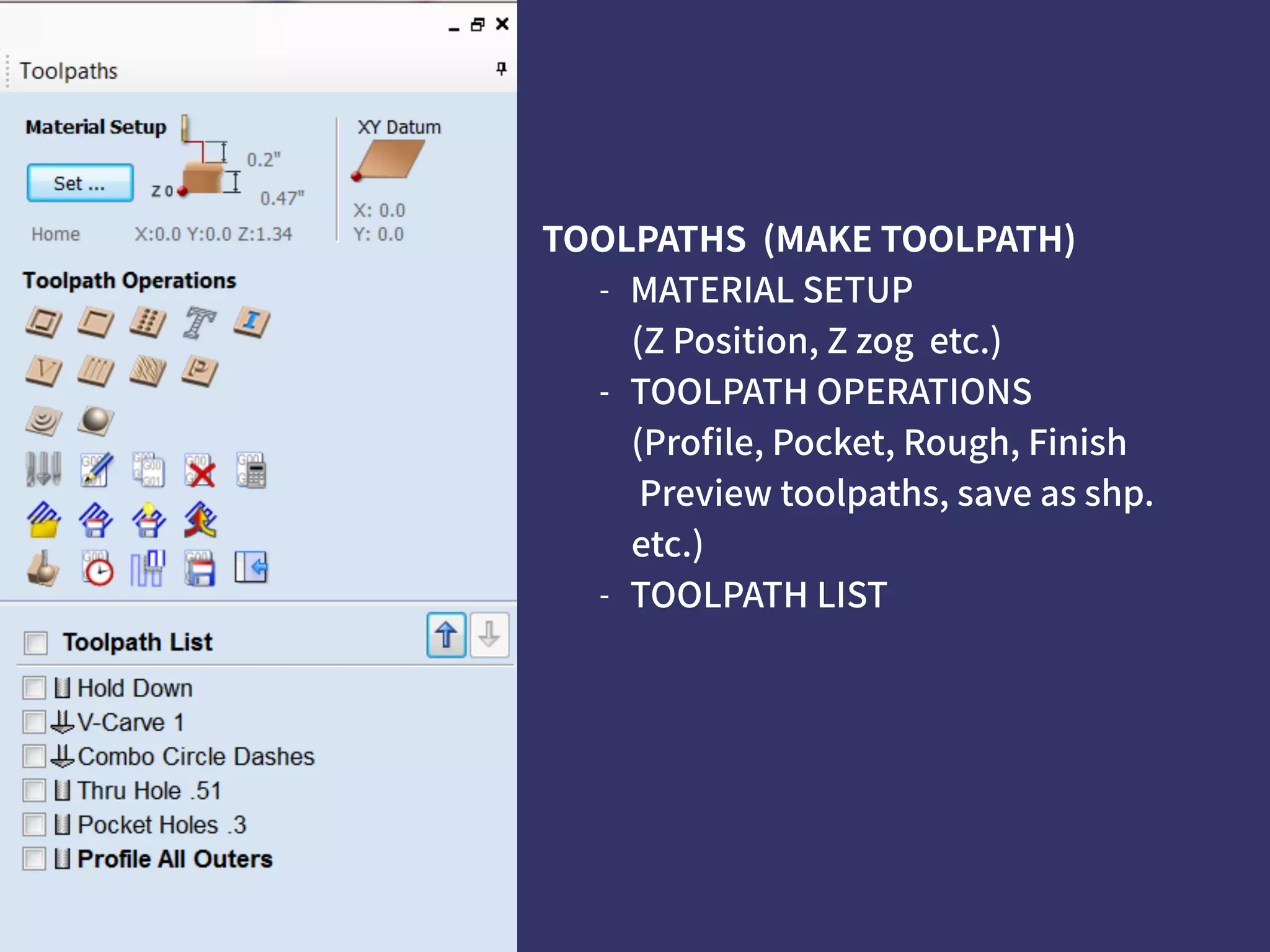Image resolution: width=1270 pixels, height=952 pixels.
Task: Select Profile All Outers toolpath entry
Action: pyautogui.click(x=174, y=859)
